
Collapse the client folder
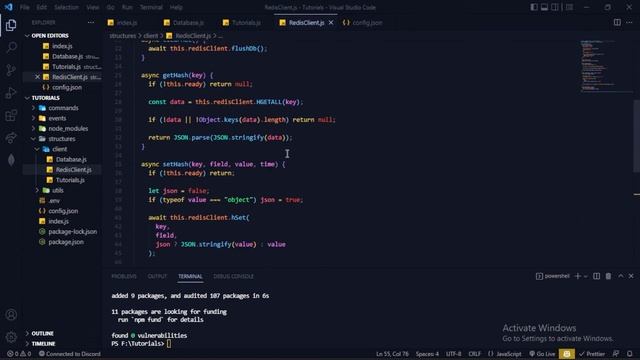click(x=59, y=149)
